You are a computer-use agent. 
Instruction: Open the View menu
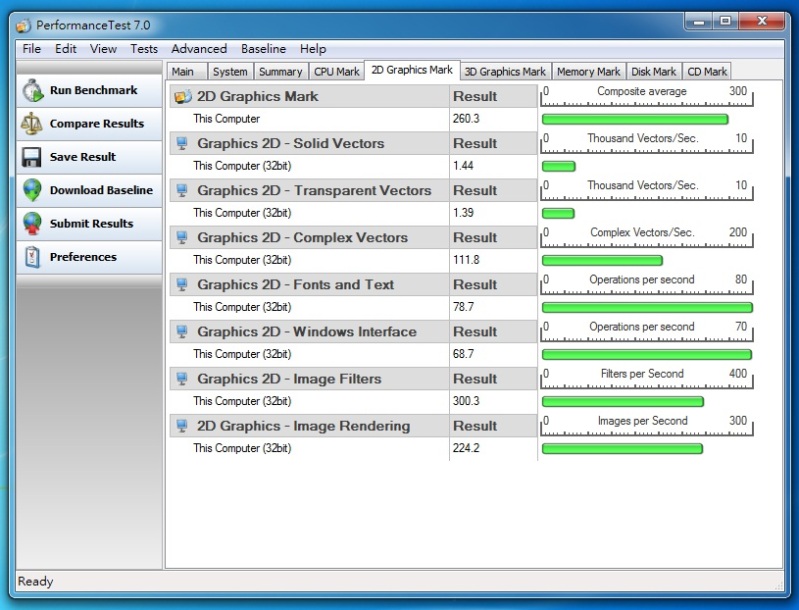[x=103, y=49]
